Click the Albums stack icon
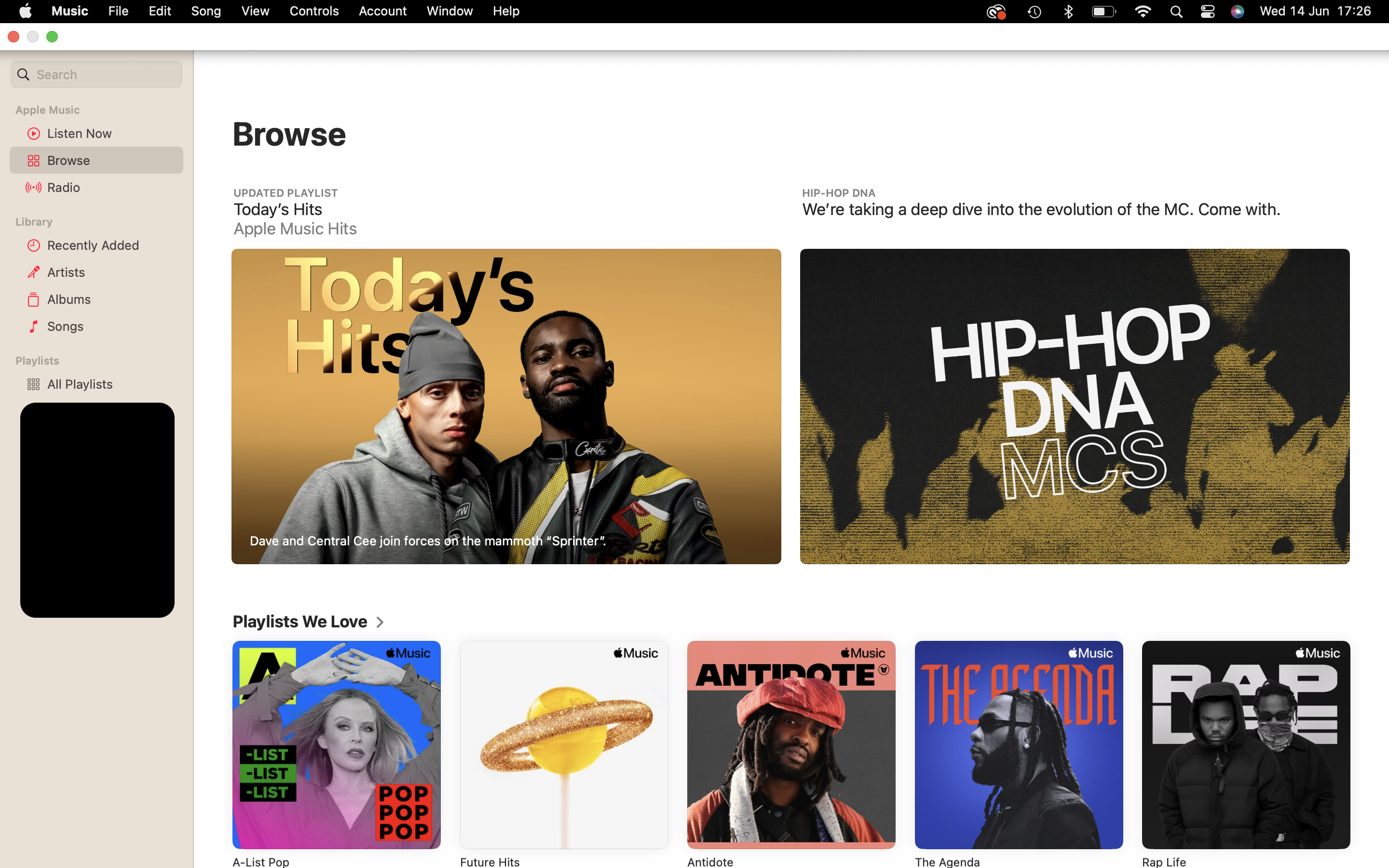The width and height of the screenshot is (1389, 868). [x=34, y=299]
